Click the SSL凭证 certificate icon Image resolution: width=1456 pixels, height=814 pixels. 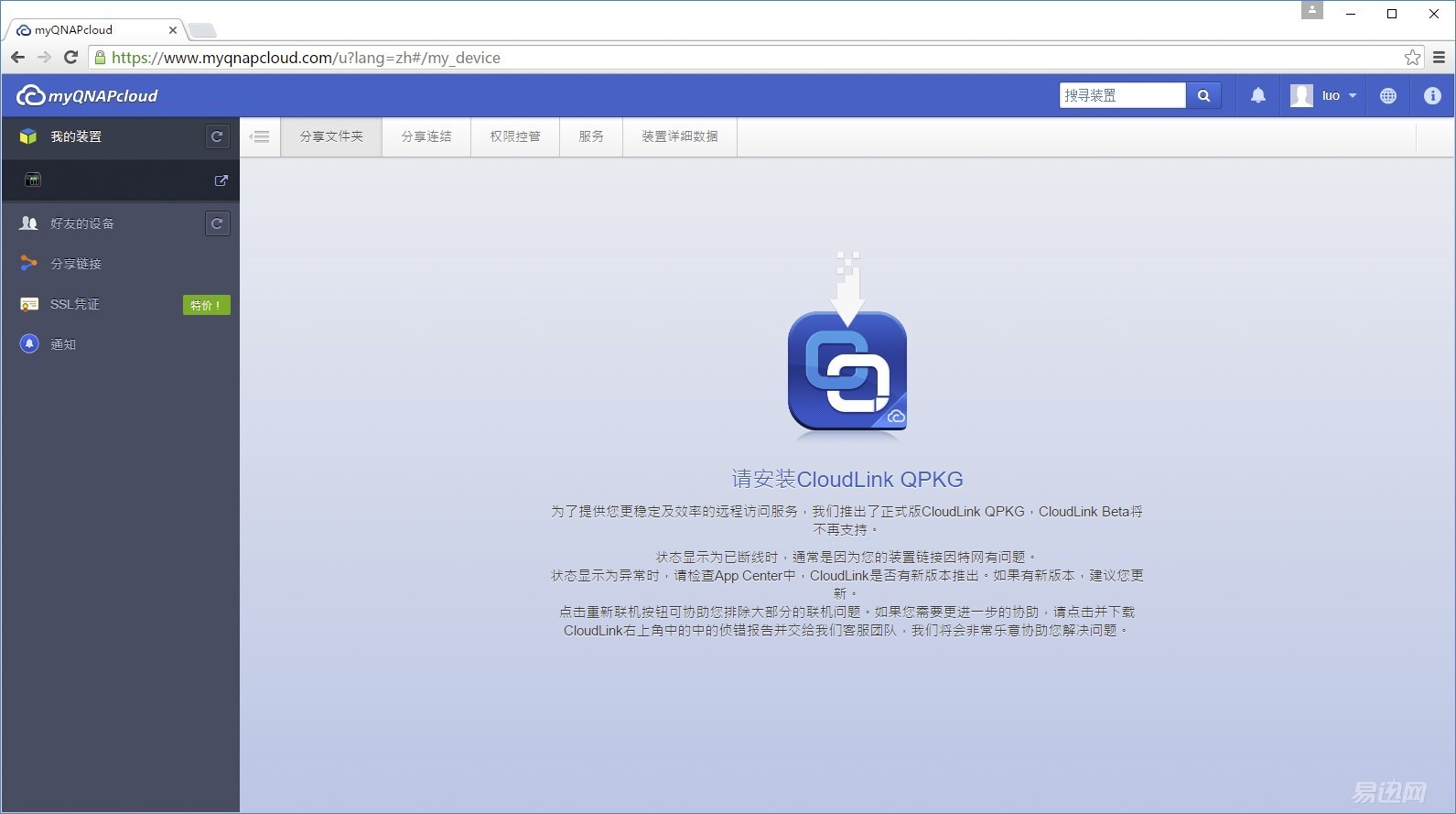[x=28, y=304]
